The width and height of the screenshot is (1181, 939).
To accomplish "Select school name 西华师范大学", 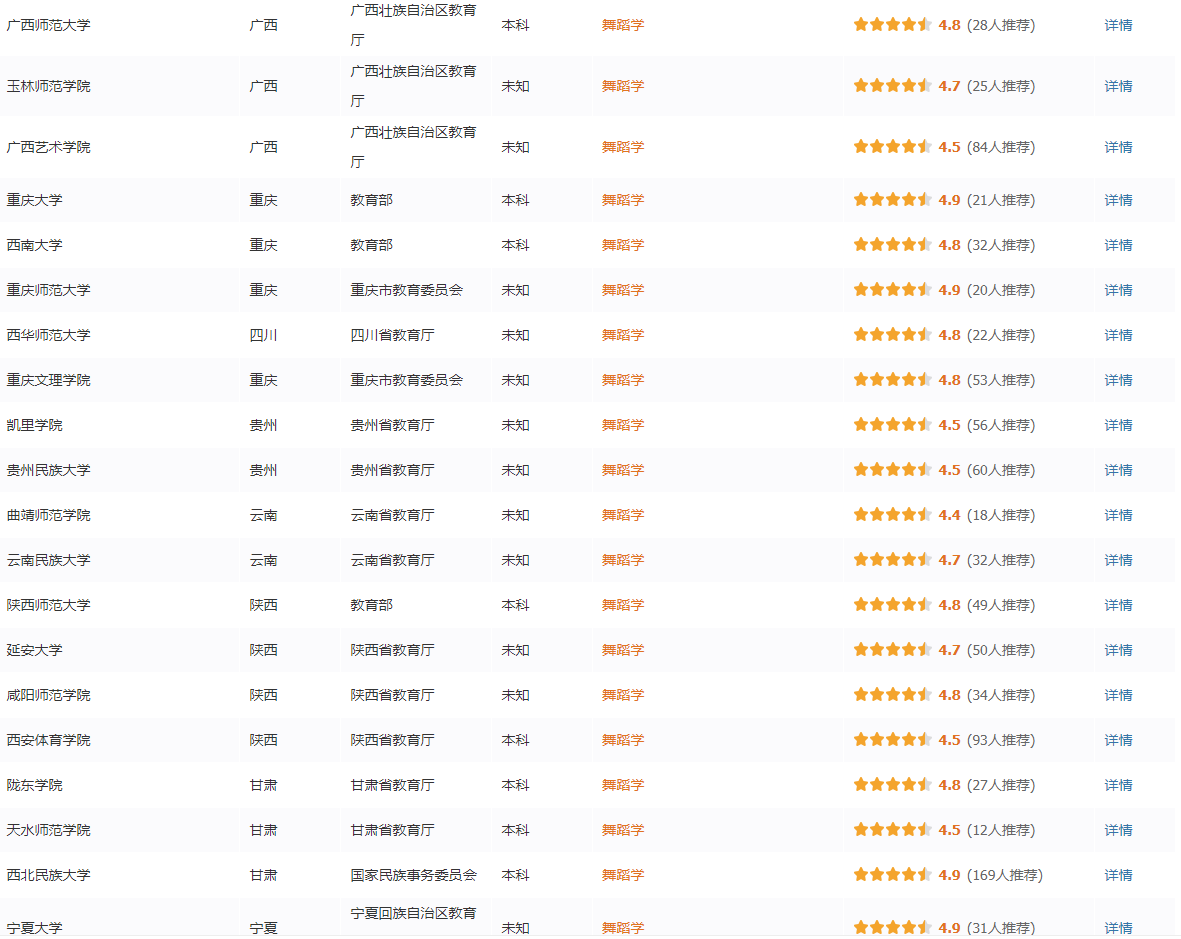I will pos(48,335).
